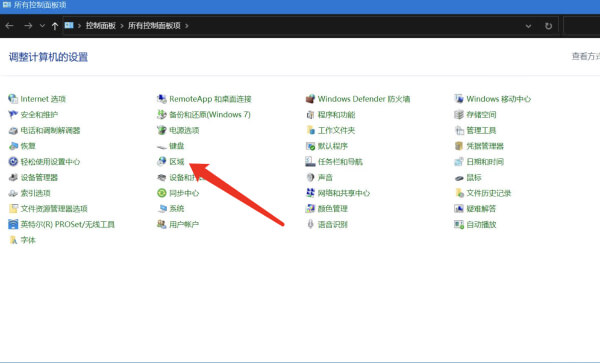
Task: Click the 电源选项 battery icon
Action: (x=162, y=130)
